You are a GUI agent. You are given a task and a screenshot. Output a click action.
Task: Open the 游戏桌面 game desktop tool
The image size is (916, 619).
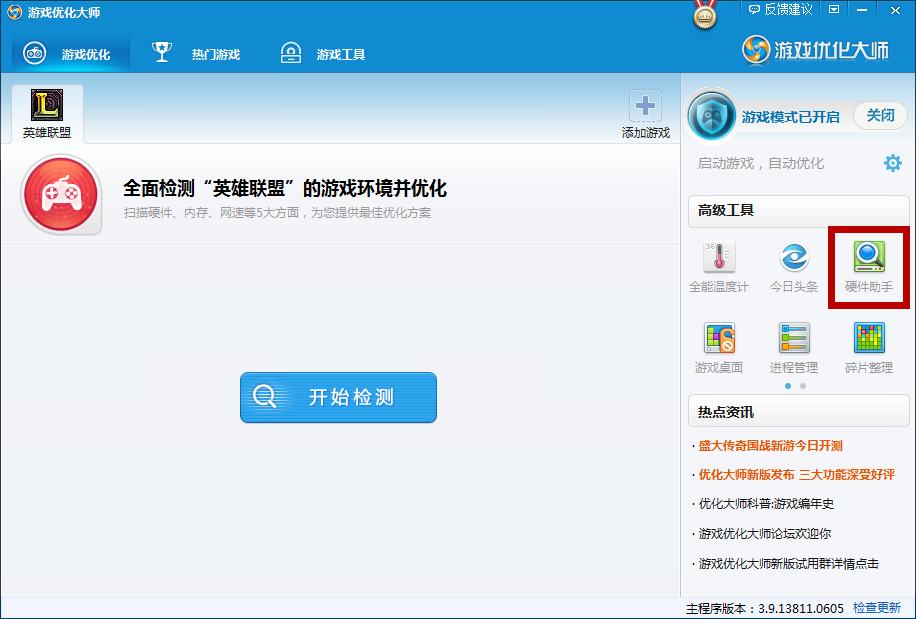pos(718,347)
